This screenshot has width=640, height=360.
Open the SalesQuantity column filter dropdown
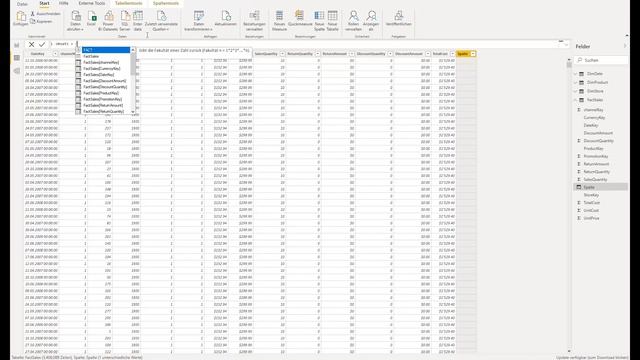(x=282, y=54)
